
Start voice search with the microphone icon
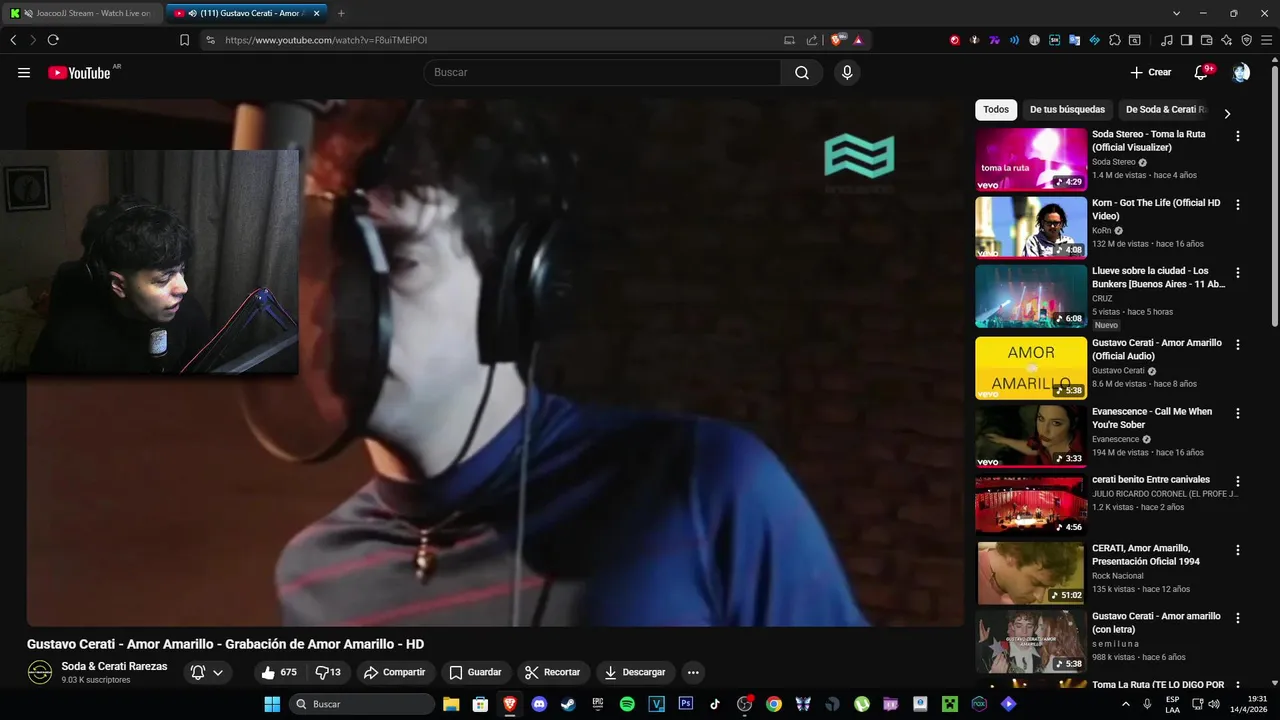point(847,72)
